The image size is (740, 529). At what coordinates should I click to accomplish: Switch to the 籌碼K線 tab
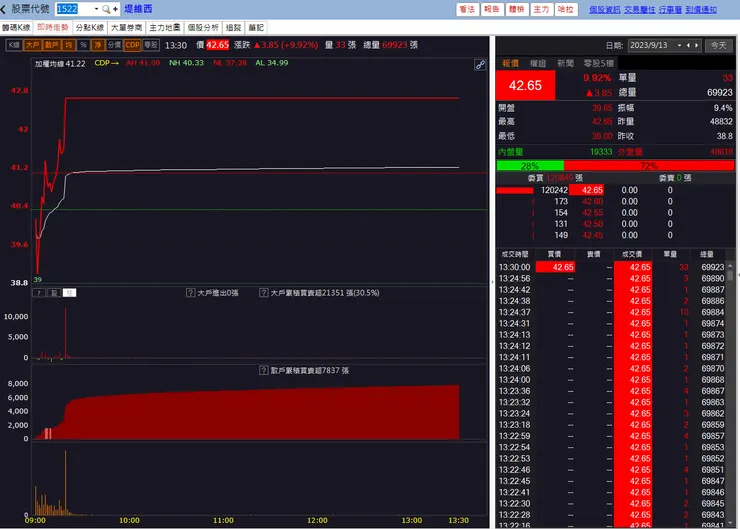(16, 28)
